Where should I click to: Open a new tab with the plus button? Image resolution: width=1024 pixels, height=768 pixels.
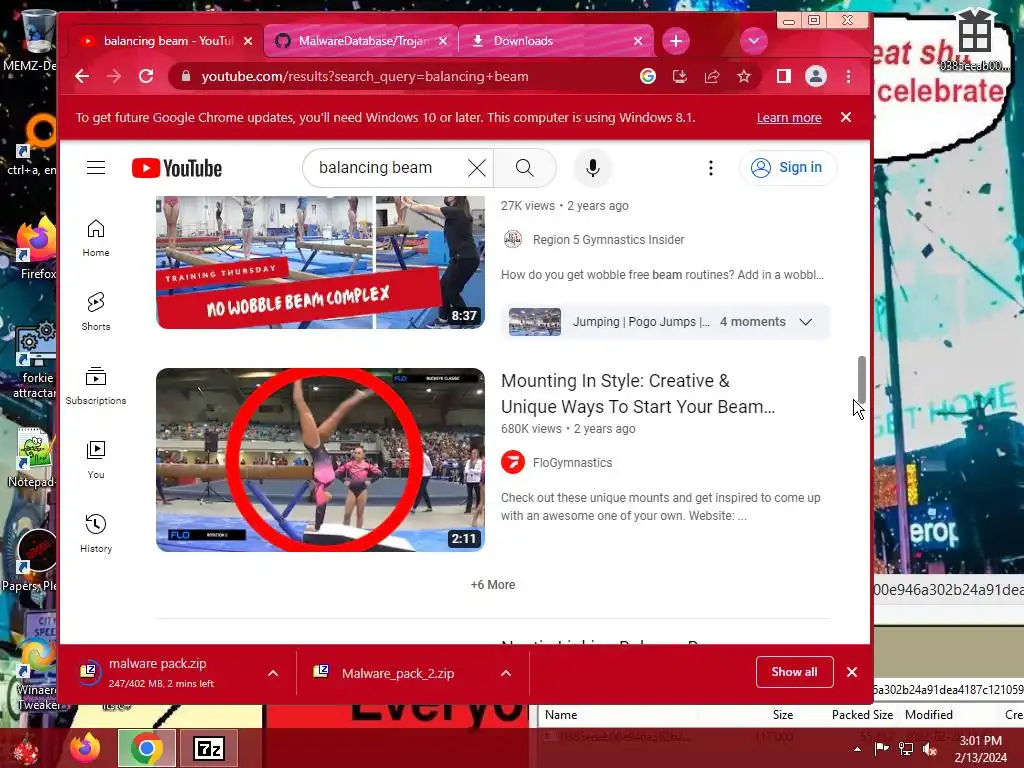point(676,41)
